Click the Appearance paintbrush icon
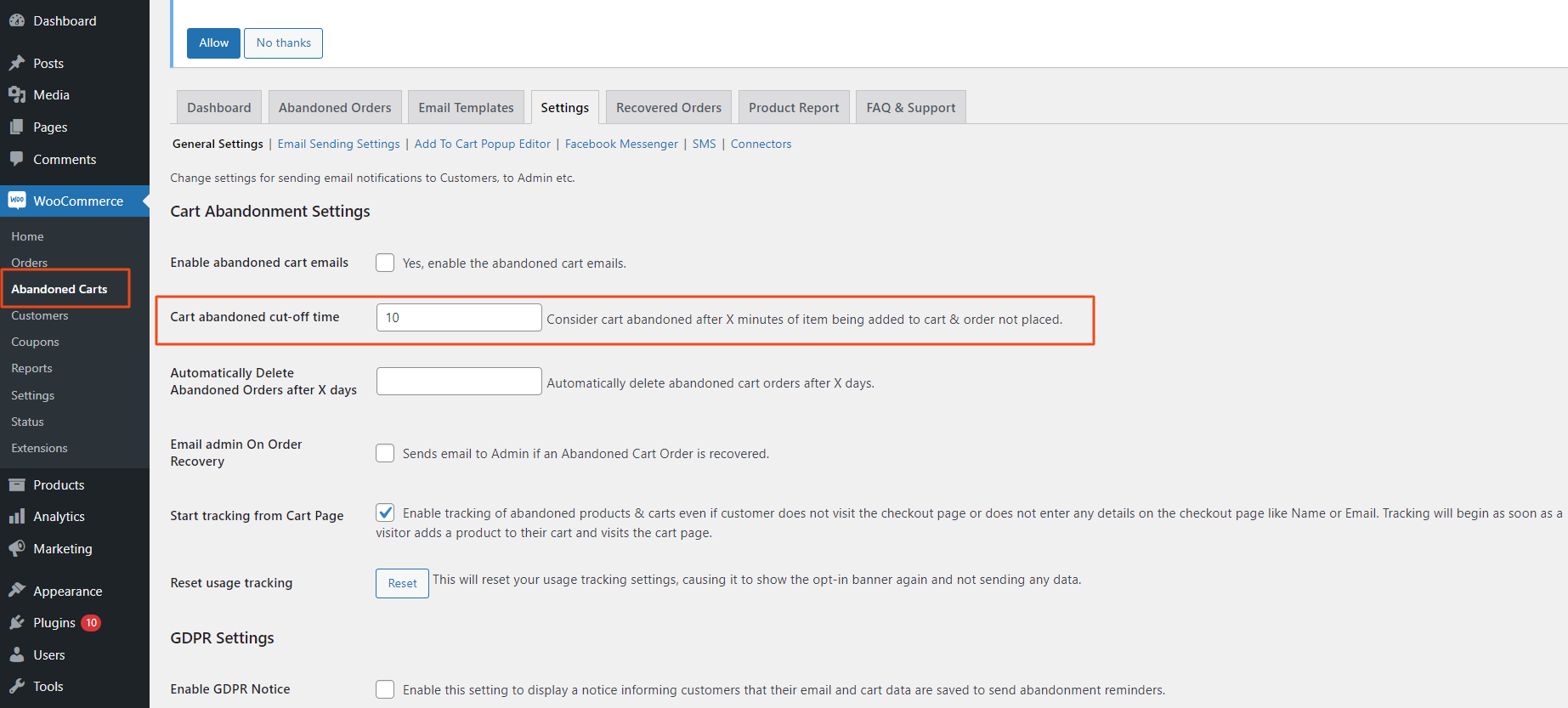Viewport: 1568px width, 708px height. pos(17,591)
